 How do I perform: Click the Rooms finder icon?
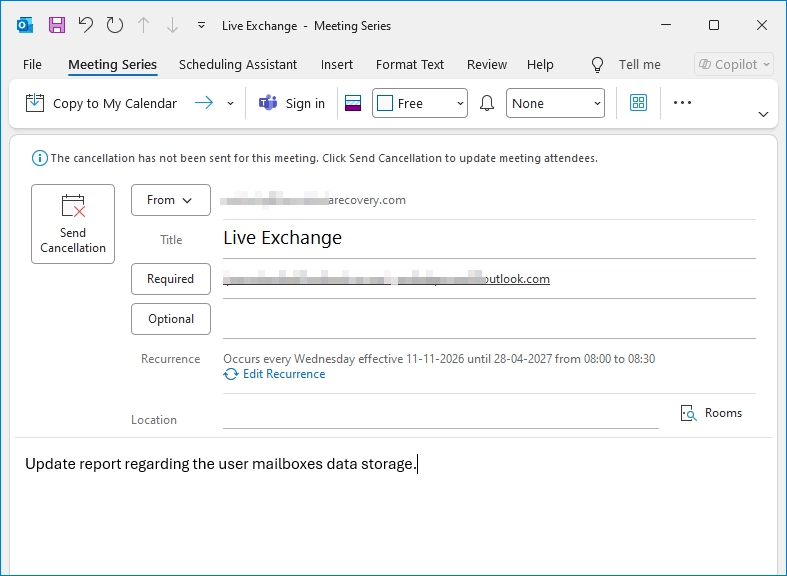coord(689,413)
